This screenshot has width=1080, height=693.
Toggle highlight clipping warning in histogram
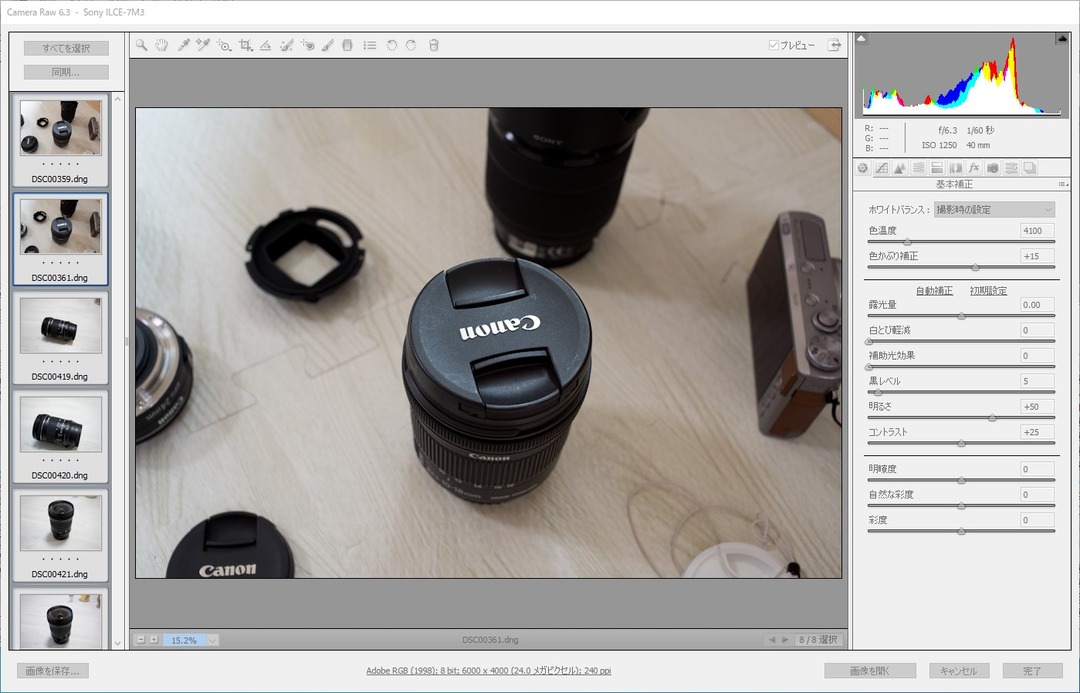pos(1061,39)
